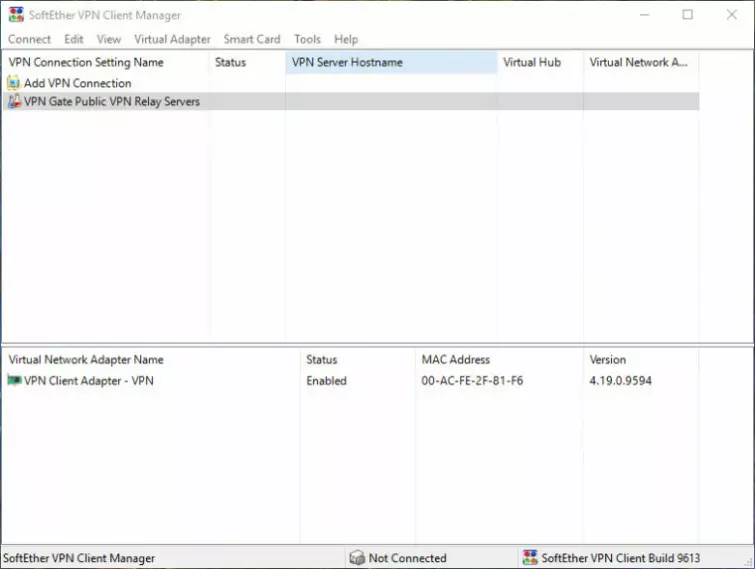Viewport: 755px width, 569px height.
Task: Click the Not Connected status bar icon
Action: 357,558
